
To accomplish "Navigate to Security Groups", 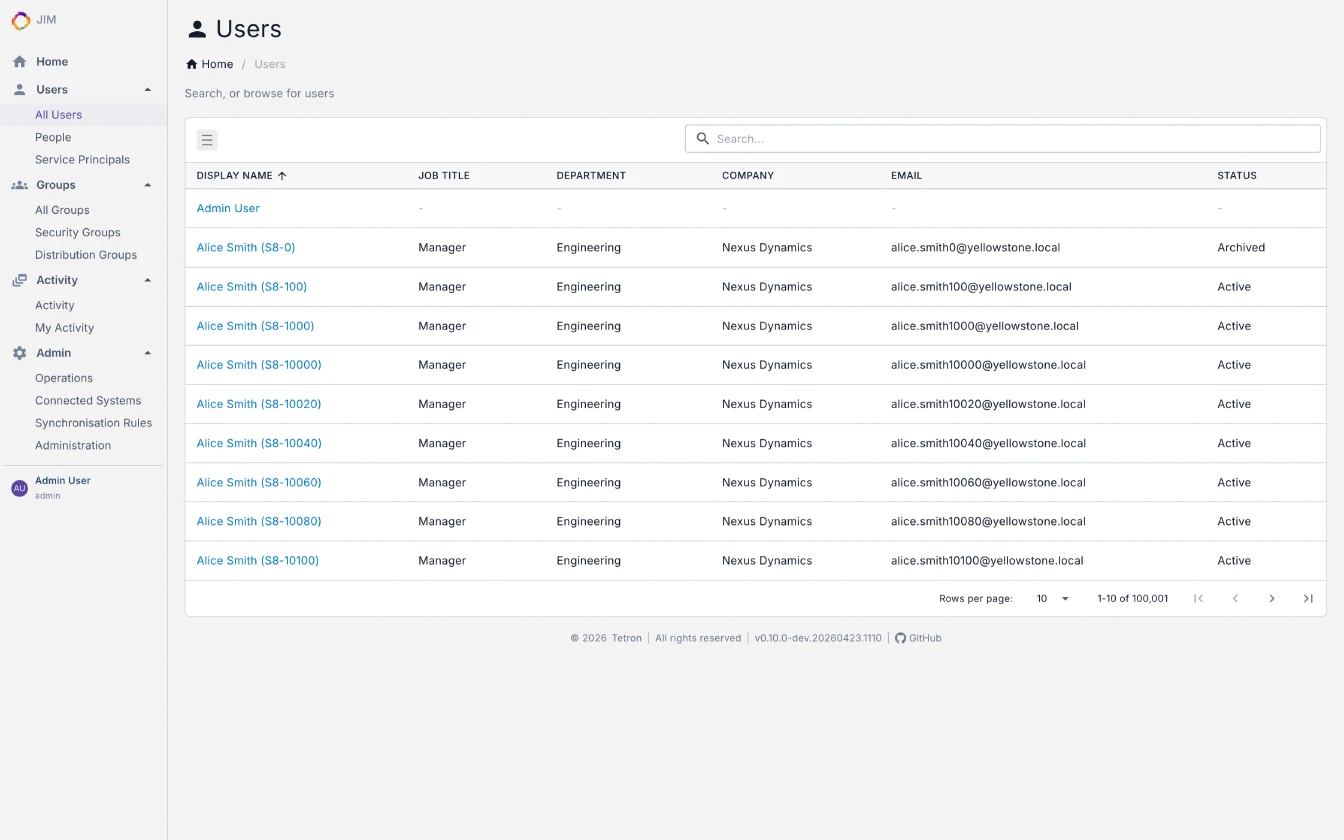I will pyautogui.click(x=77, y=233).
